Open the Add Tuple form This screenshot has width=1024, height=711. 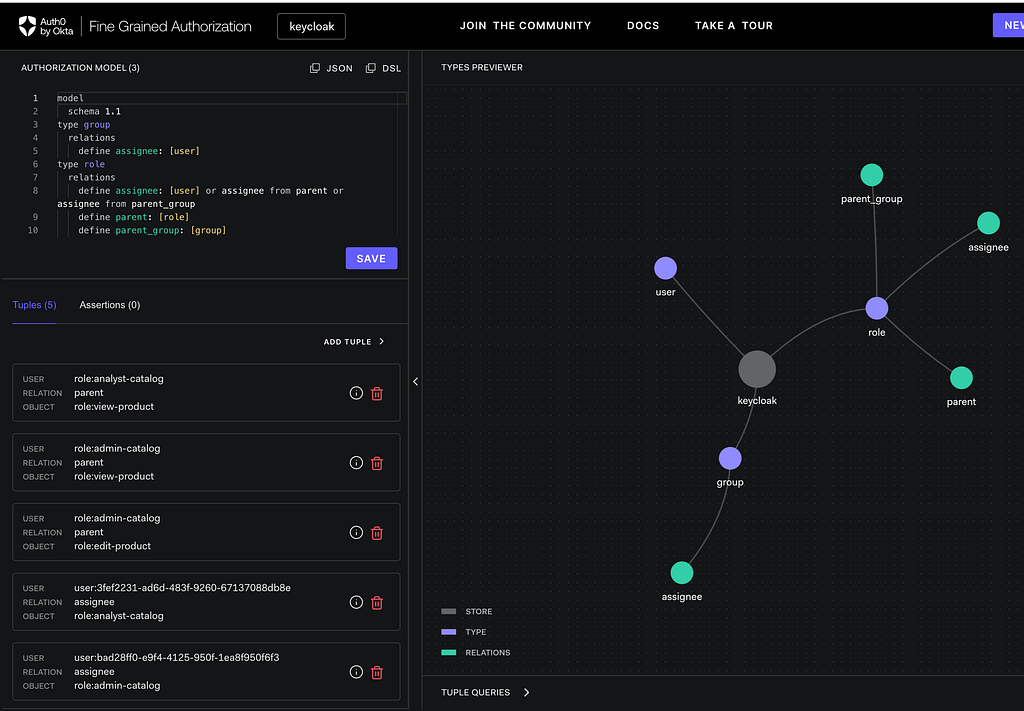click(354, 341)
